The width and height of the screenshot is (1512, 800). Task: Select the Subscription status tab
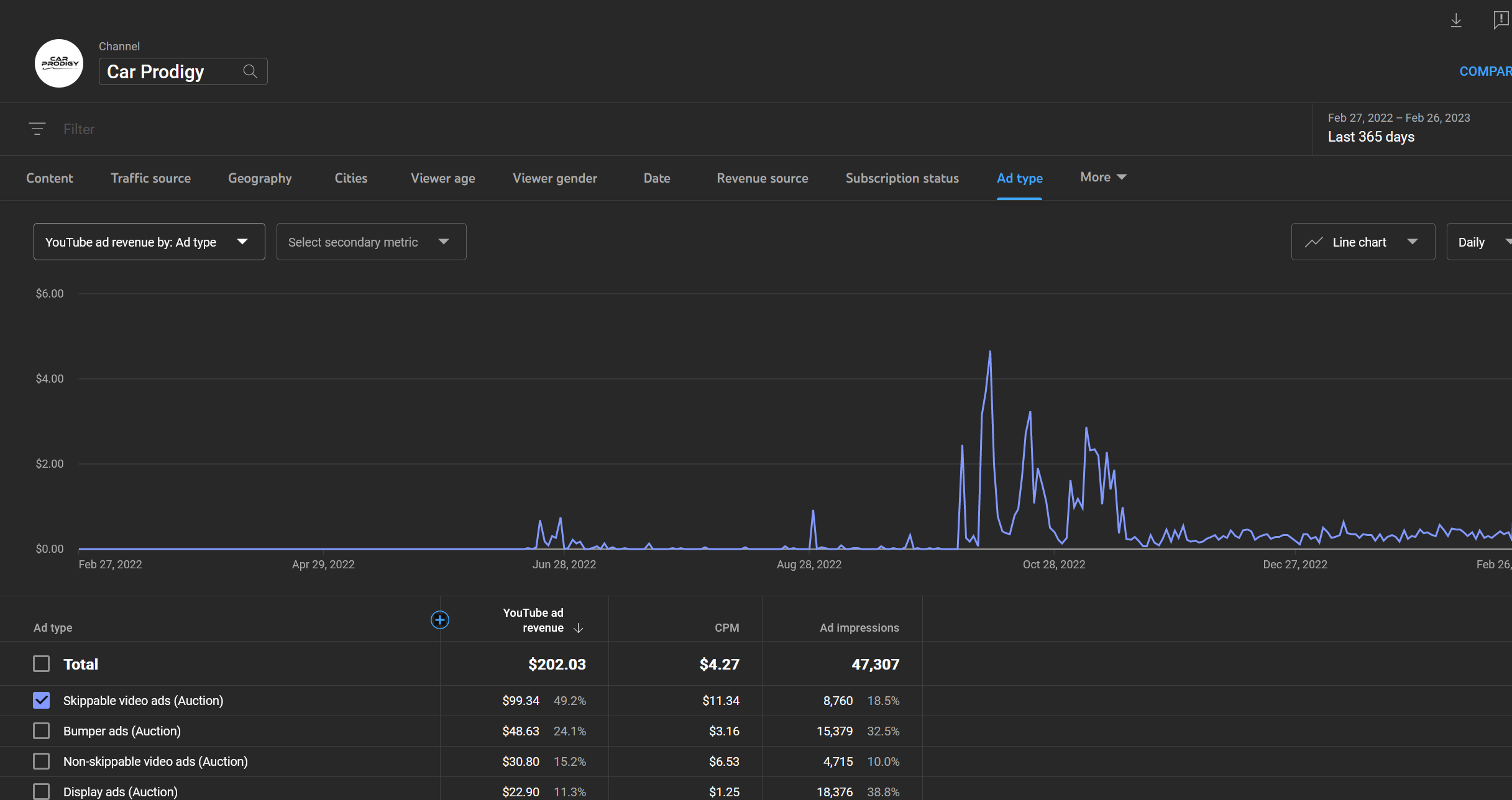(902, 178)
